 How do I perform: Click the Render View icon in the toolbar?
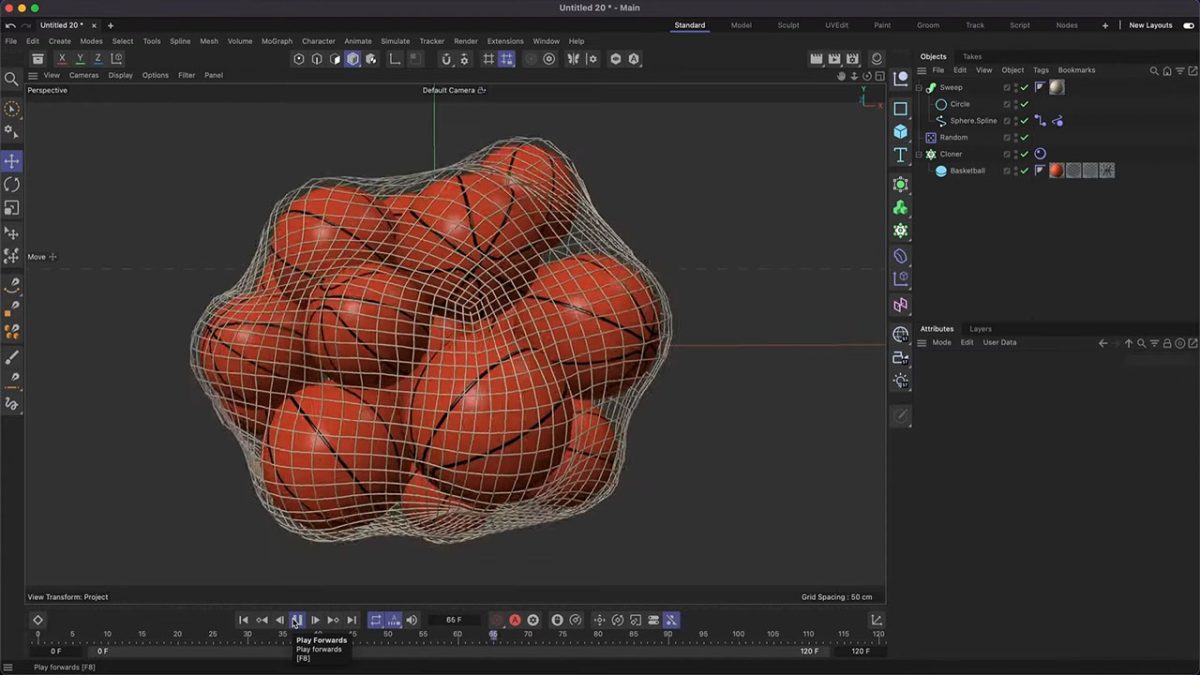coord(816,59)
